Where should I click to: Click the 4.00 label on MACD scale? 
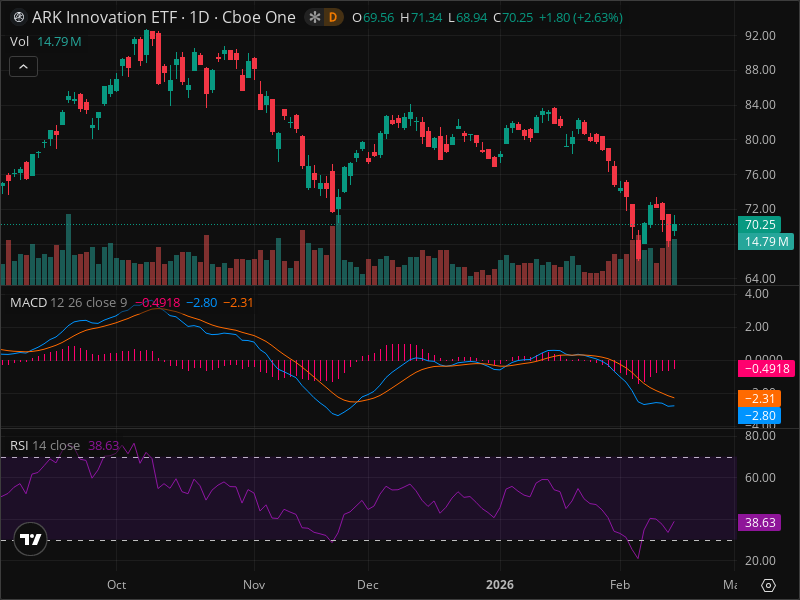[x=757, y=293]
